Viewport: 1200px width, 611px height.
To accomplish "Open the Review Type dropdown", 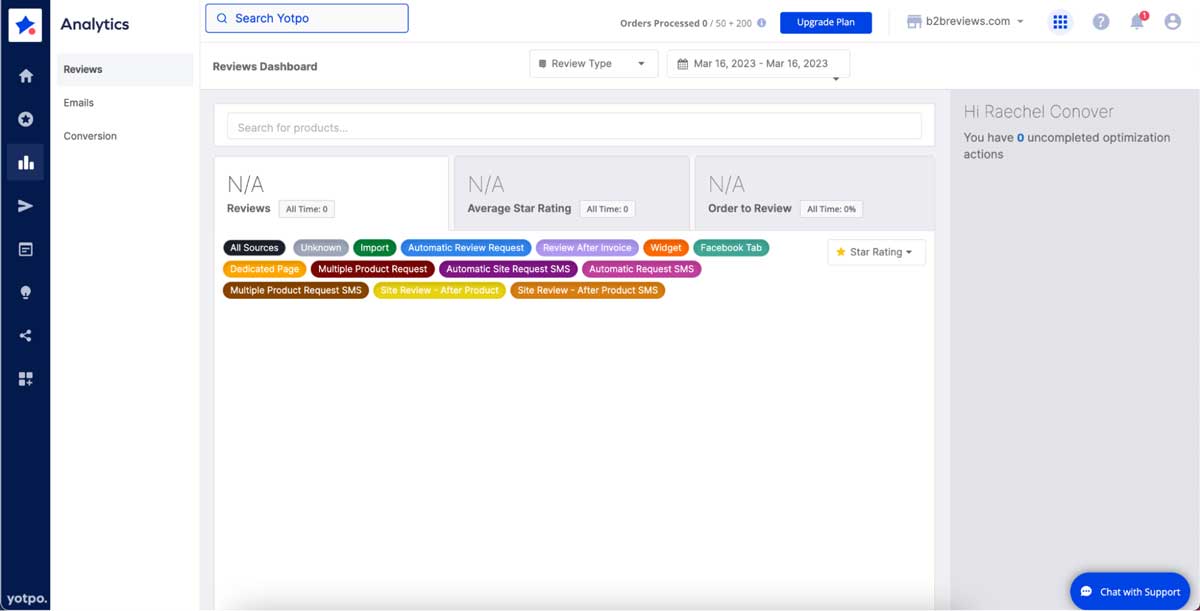I will [593, 63].
